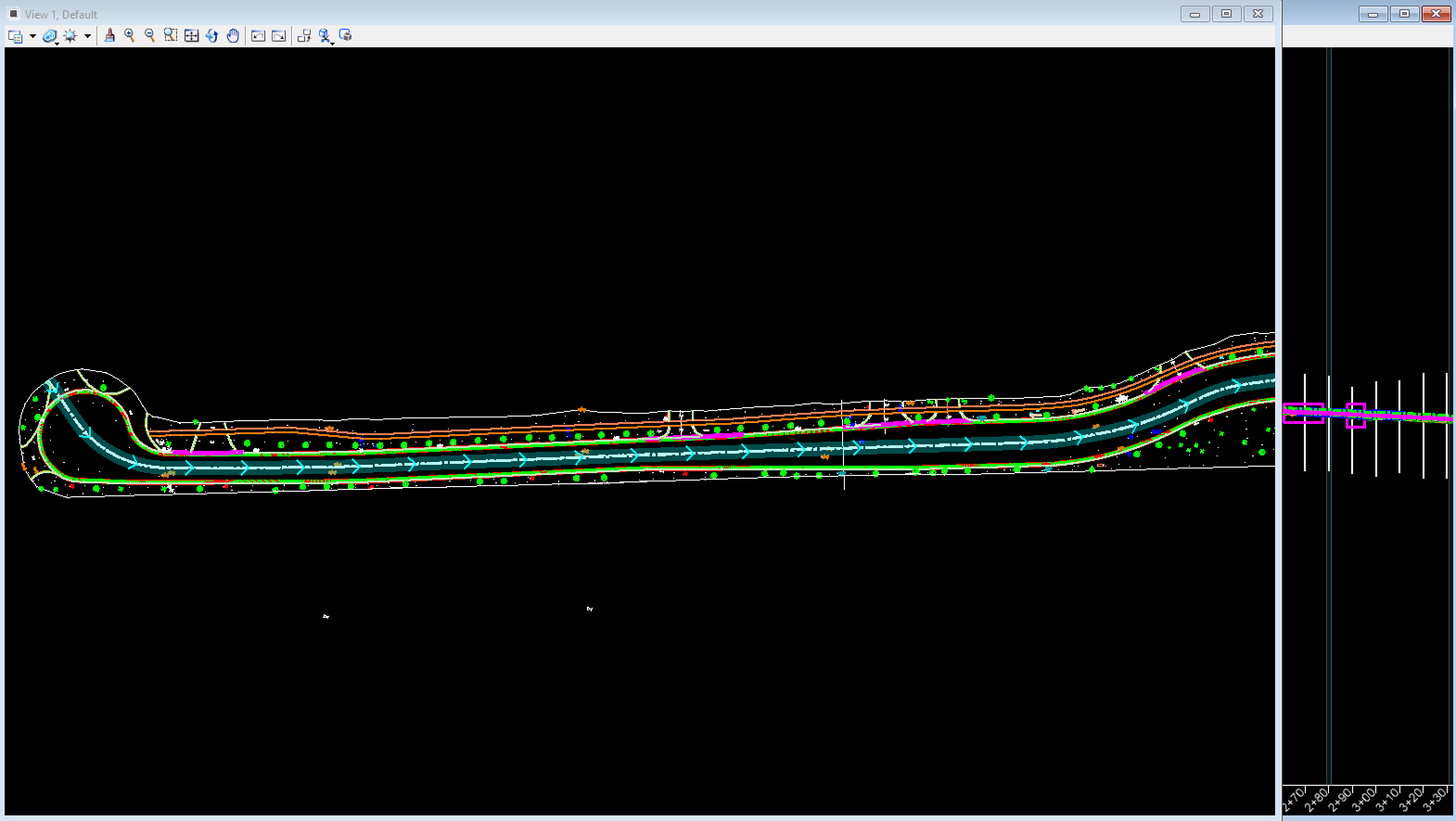The width and height of the screenshot is (1456, 821).
Task: Open the View 1 window control menu icon
Action: point(13,14)
